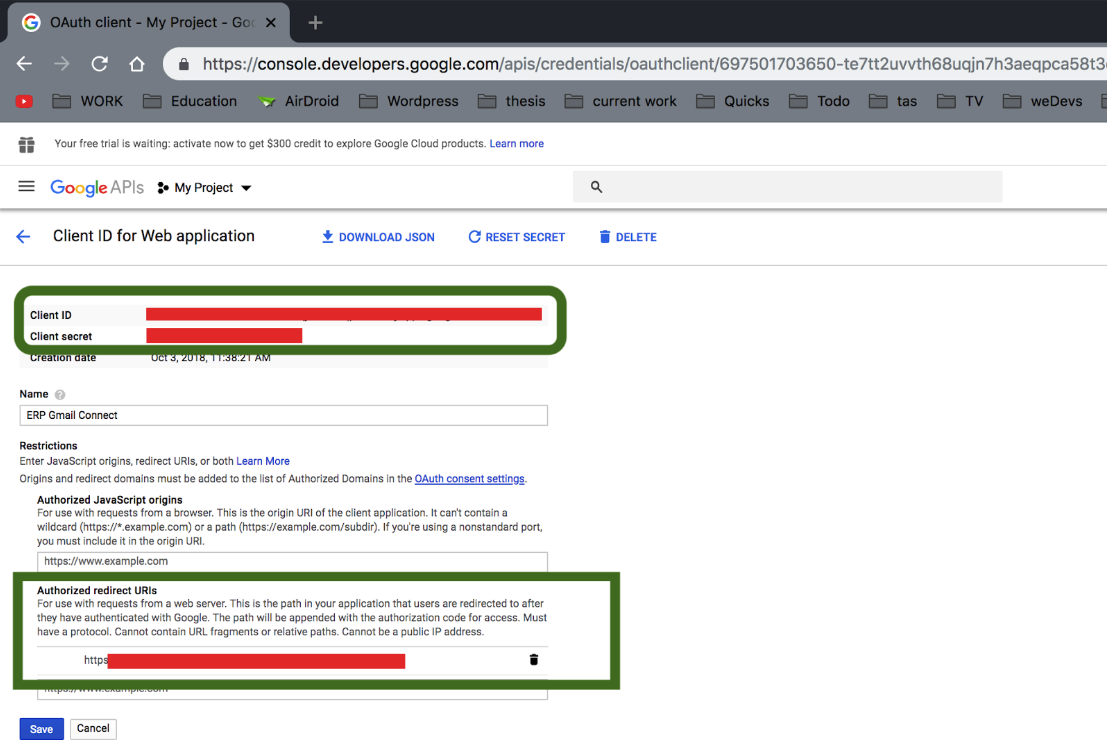
Task: Go back with the browser back arrow
Action: coord(24,64)
